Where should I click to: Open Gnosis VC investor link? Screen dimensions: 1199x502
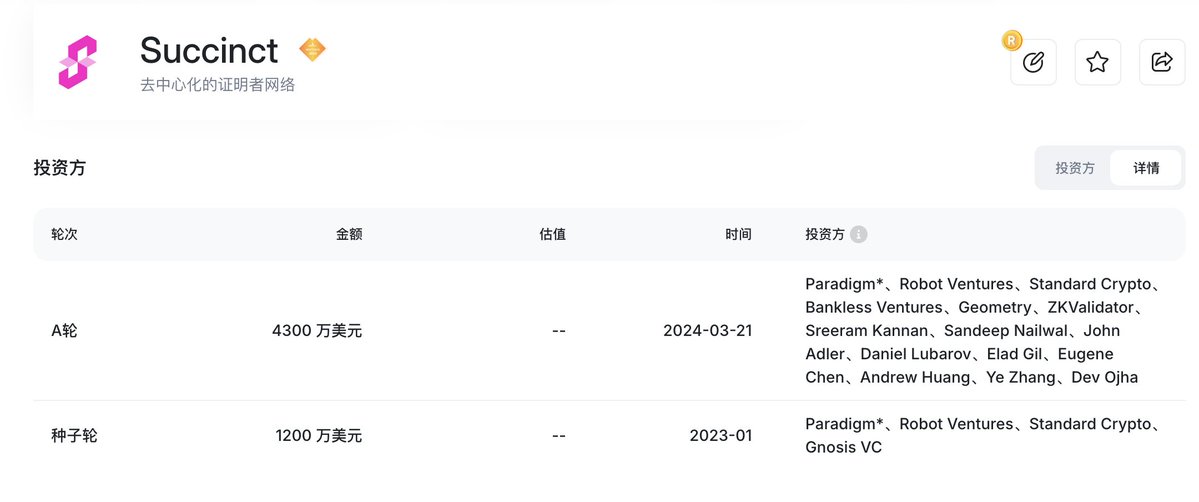click(843, 447)
